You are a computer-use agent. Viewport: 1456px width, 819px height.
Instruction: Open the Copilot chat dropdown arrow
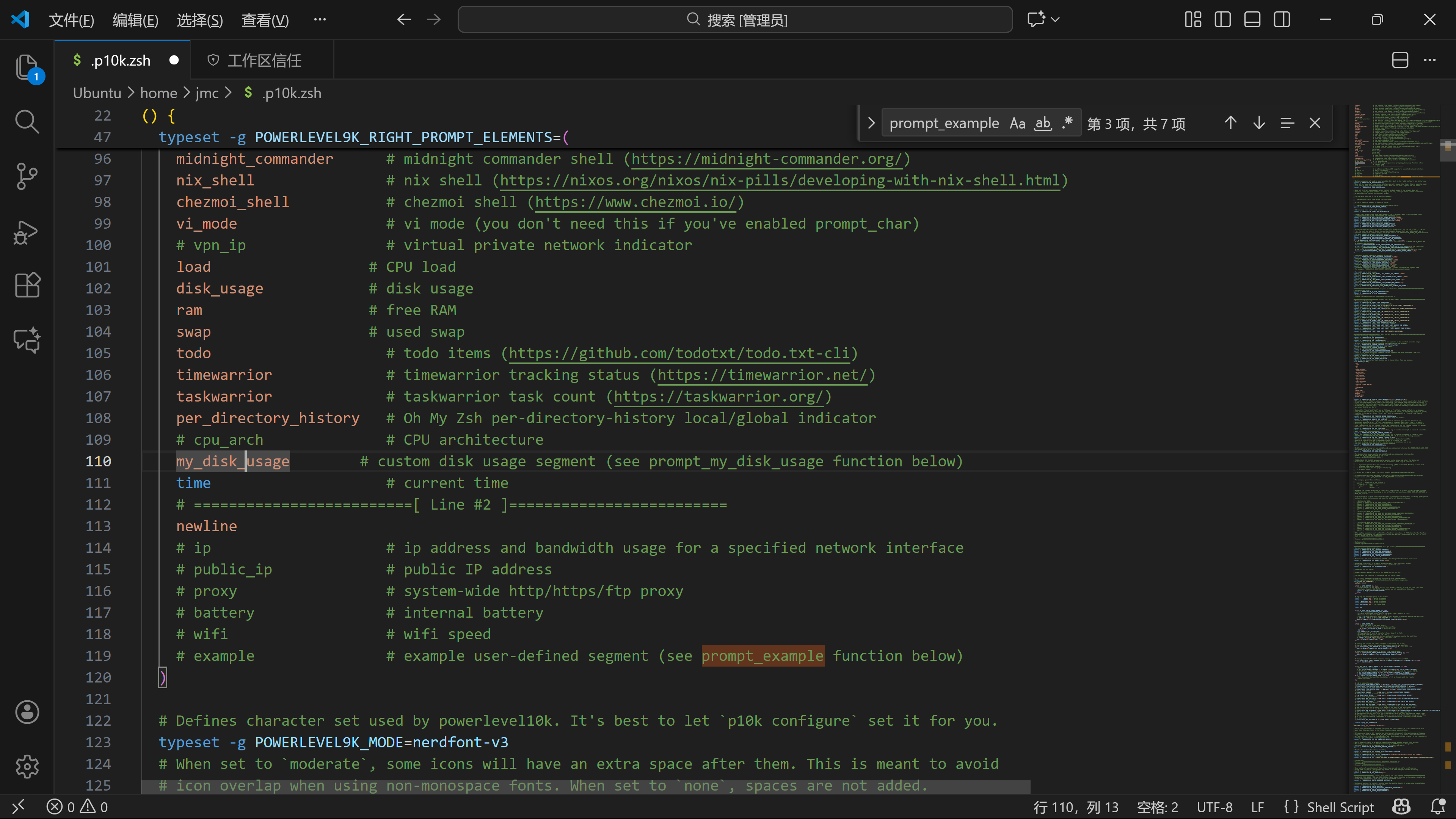coord(1055,20)
